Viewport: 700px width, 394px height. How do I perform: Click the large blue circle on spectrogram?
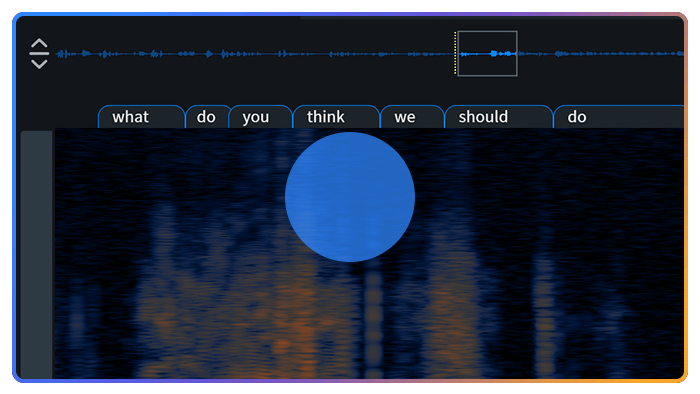tap(350, 197)
